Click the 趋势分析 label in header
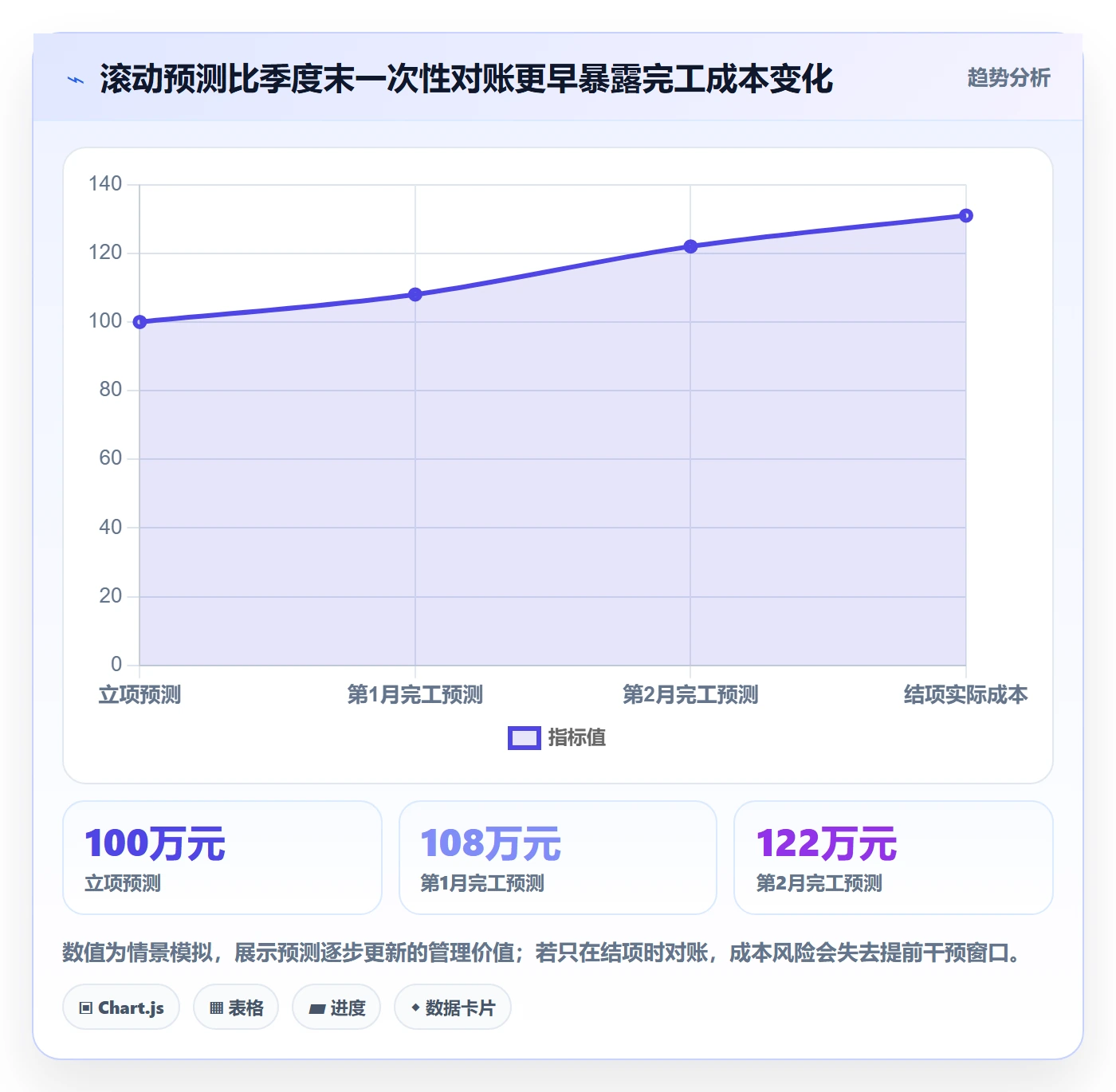The width and height of the screenshot is (1116, 1092). pos(1008,77)
